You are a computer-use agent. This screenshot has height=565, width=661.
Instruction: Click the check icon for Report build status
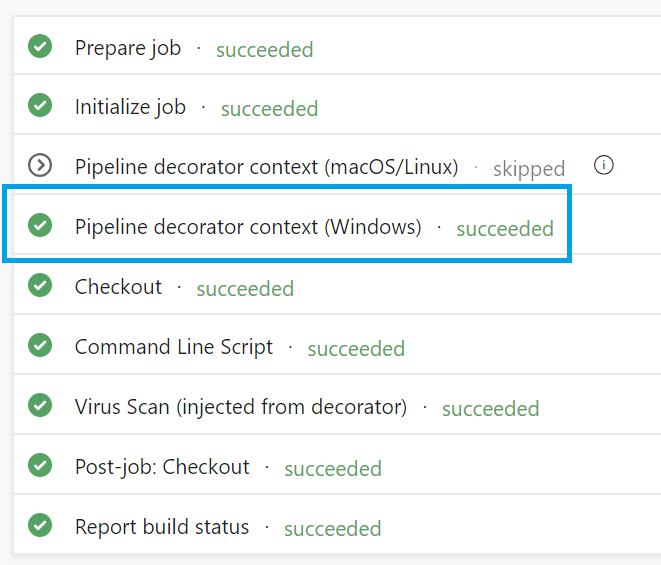pos(40,526)
